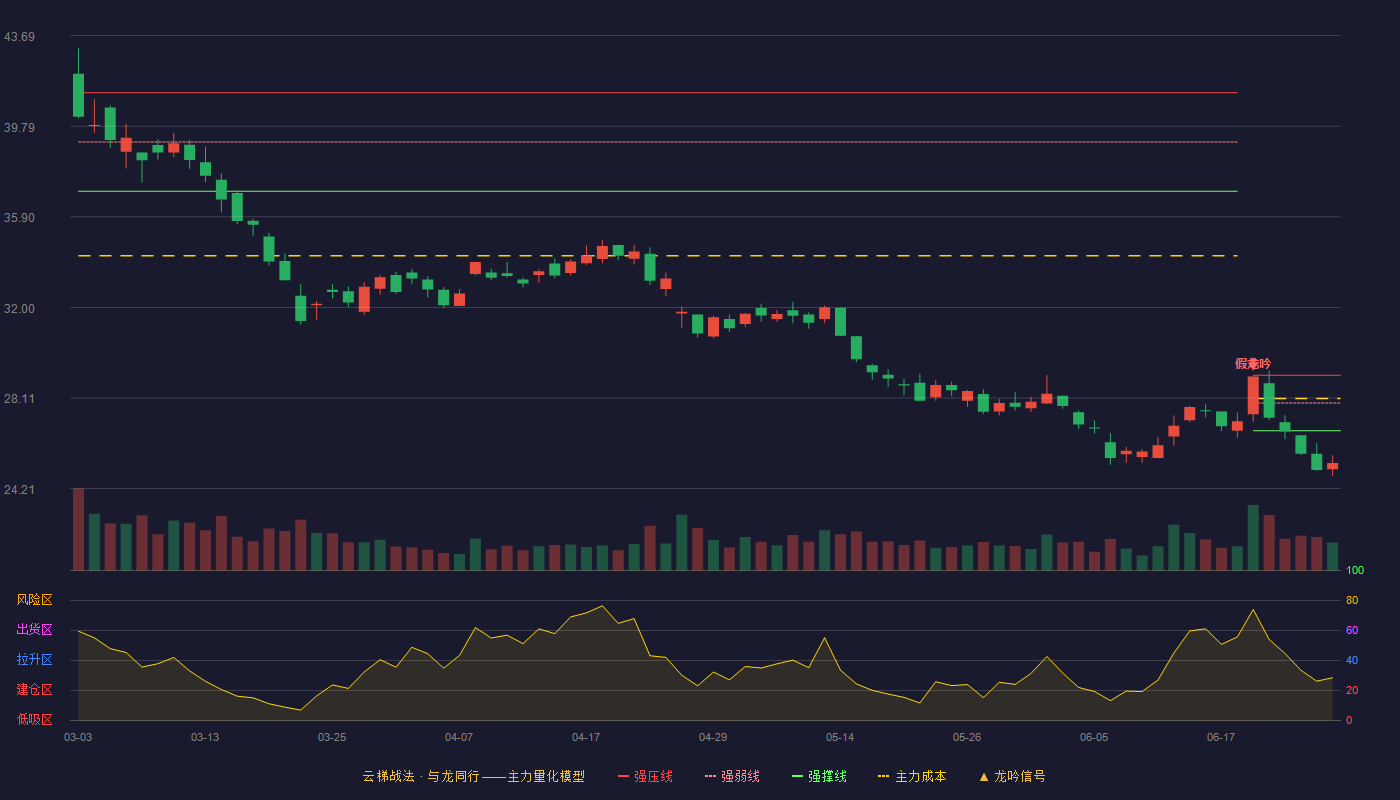Viewport: 1400px width, 800px height.
Task: Click the green 强撑线 legend marker
Action: (798, 776)
